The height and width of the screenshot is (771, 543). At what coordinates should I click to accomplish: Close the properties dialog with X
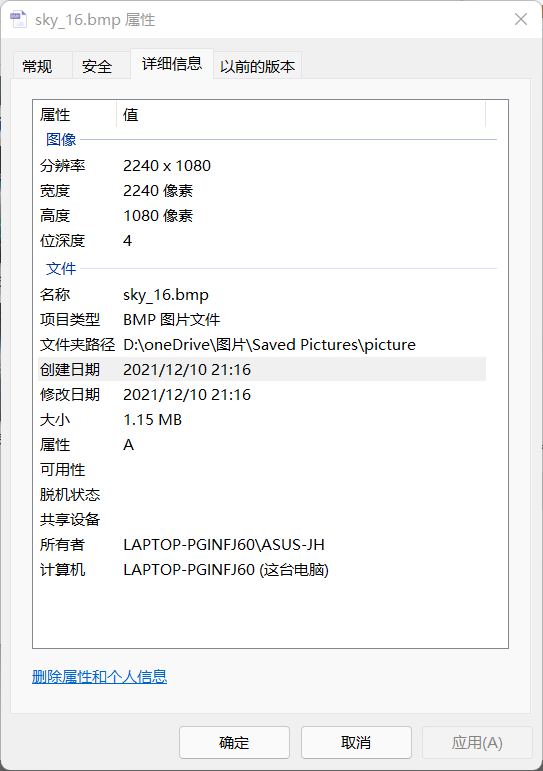[x=520, y=19]
